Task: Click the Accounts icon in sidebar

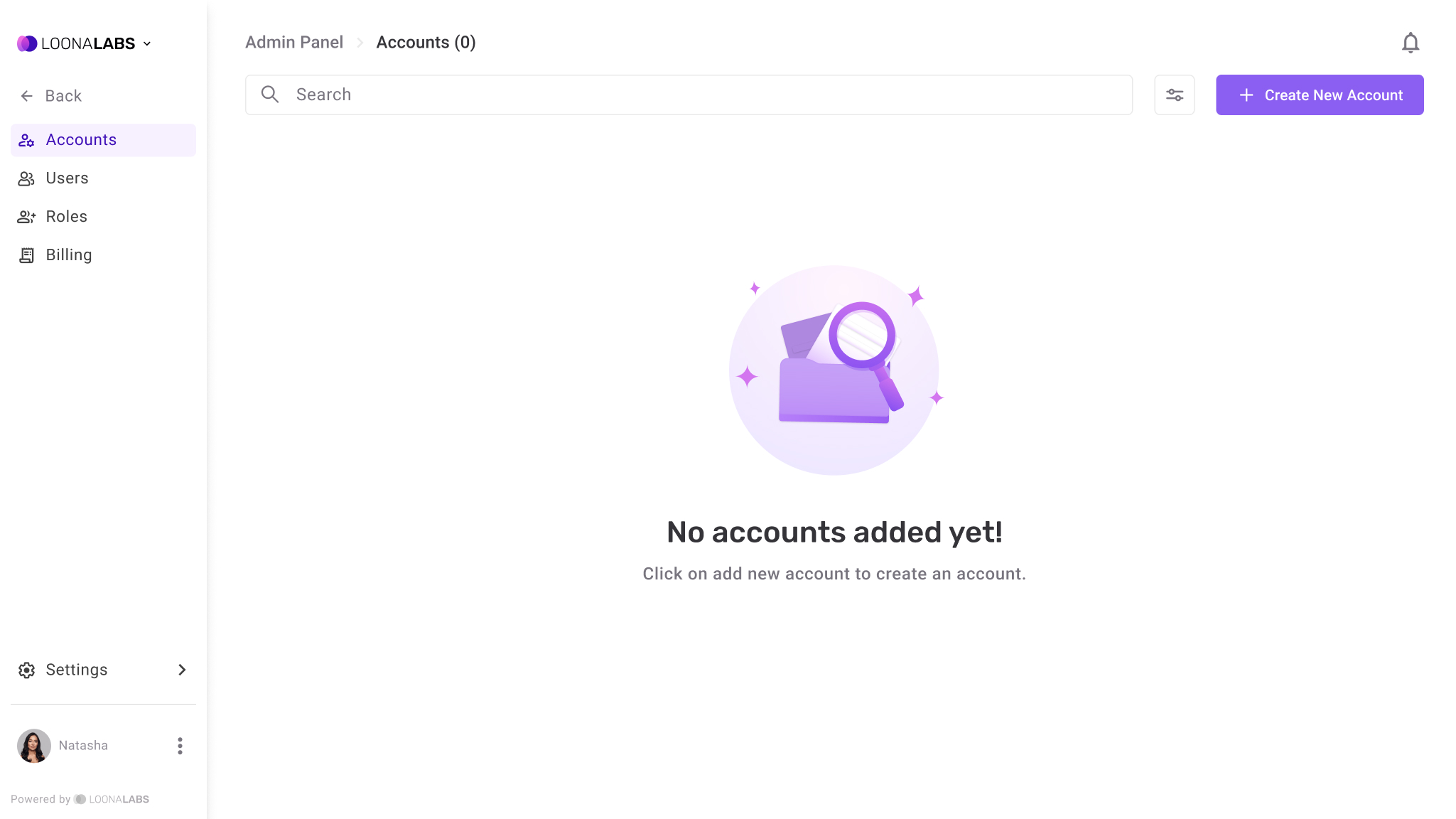Action: pyautogui.click(x=26, y=140)
